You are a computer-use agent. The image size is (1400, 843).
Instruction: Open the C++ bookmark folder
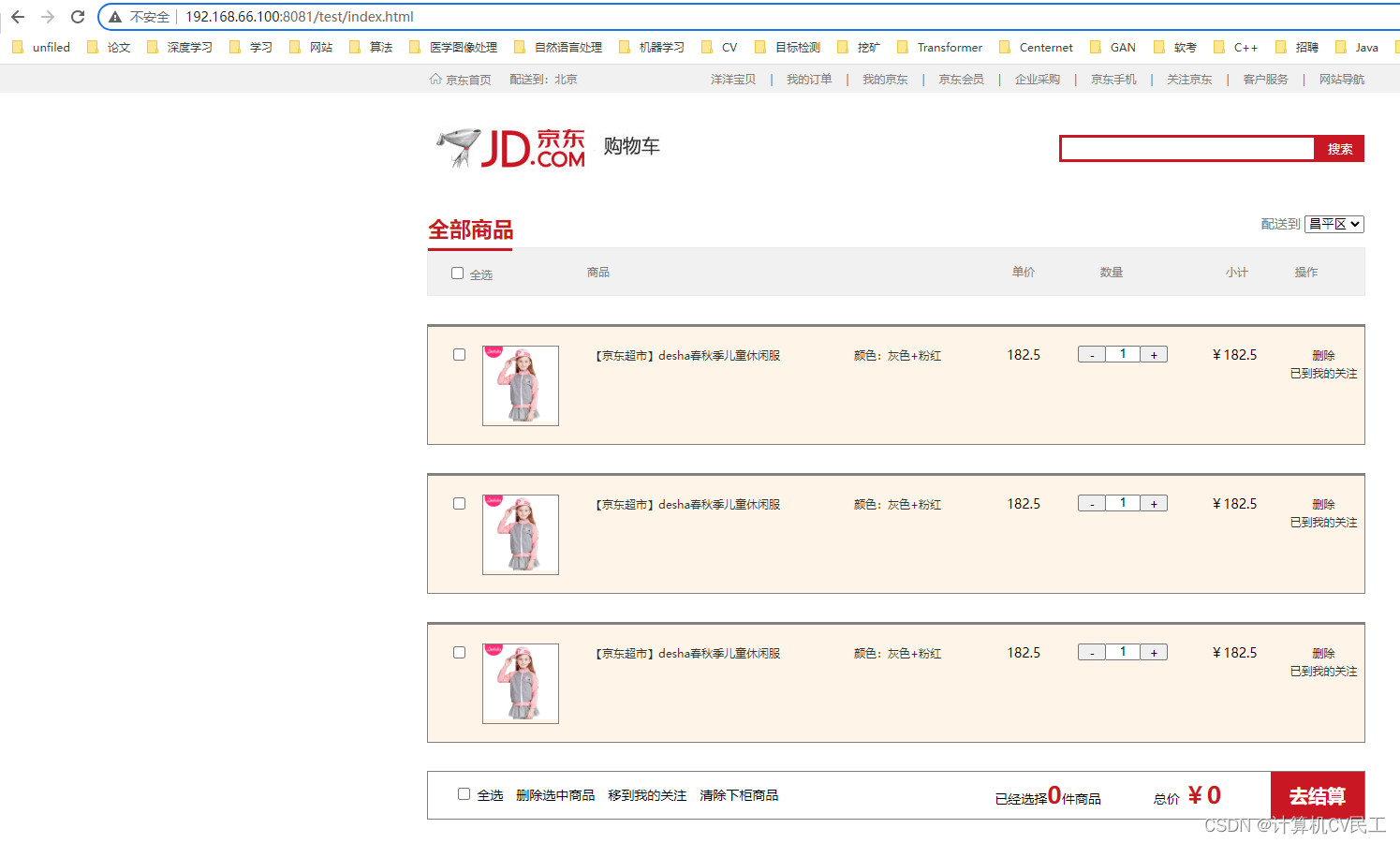point(1235,47)
